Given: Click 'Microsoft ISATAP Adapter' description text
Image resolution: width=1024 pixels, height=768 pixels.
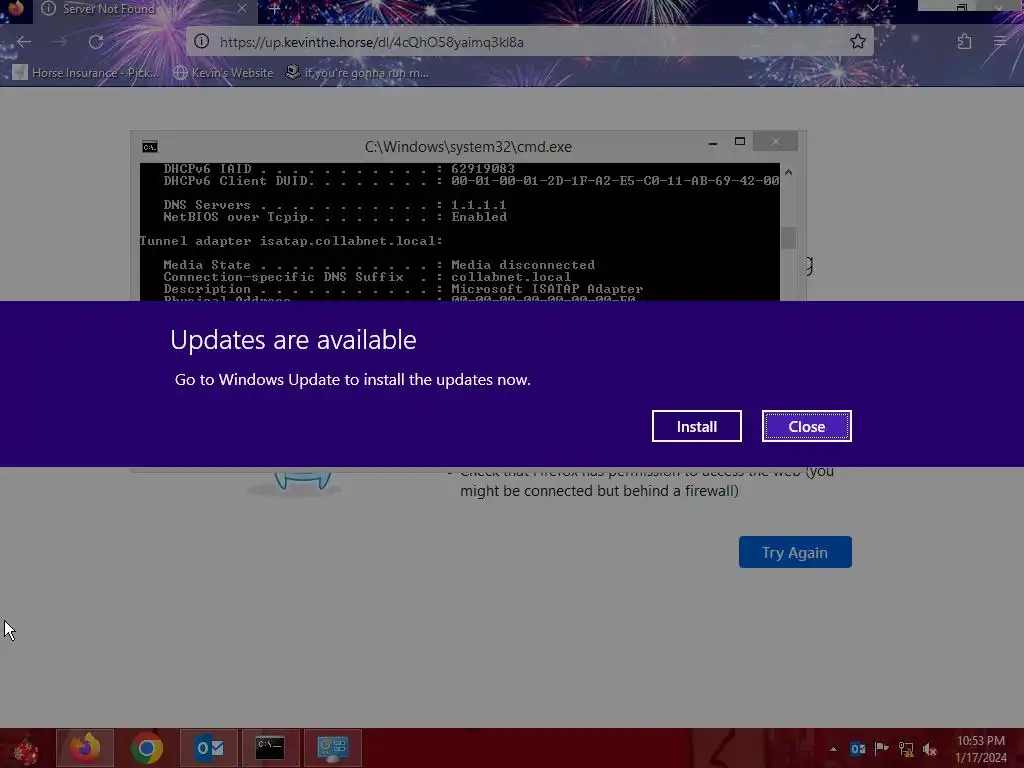Looking at the screenshot, I should (x=547, y=289).
